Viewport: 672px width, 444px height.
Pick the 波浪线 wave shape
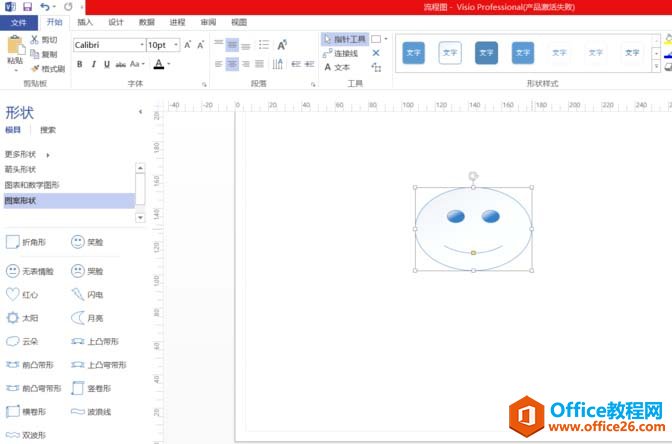point(91,411)
